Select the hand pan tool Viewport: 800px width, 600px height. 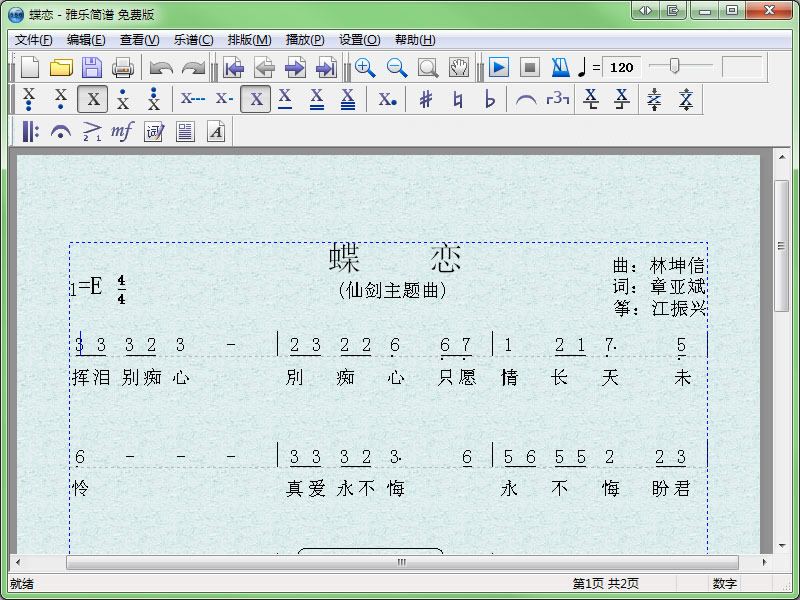[x=459, y=67]
